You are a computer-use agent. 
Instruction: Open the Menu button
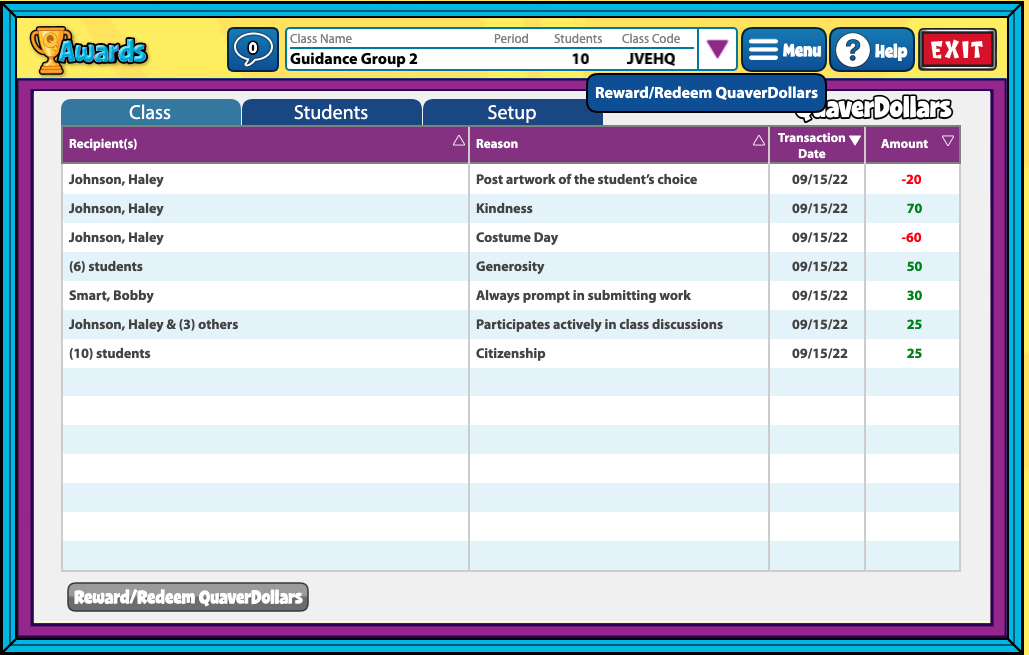(784, 50)
